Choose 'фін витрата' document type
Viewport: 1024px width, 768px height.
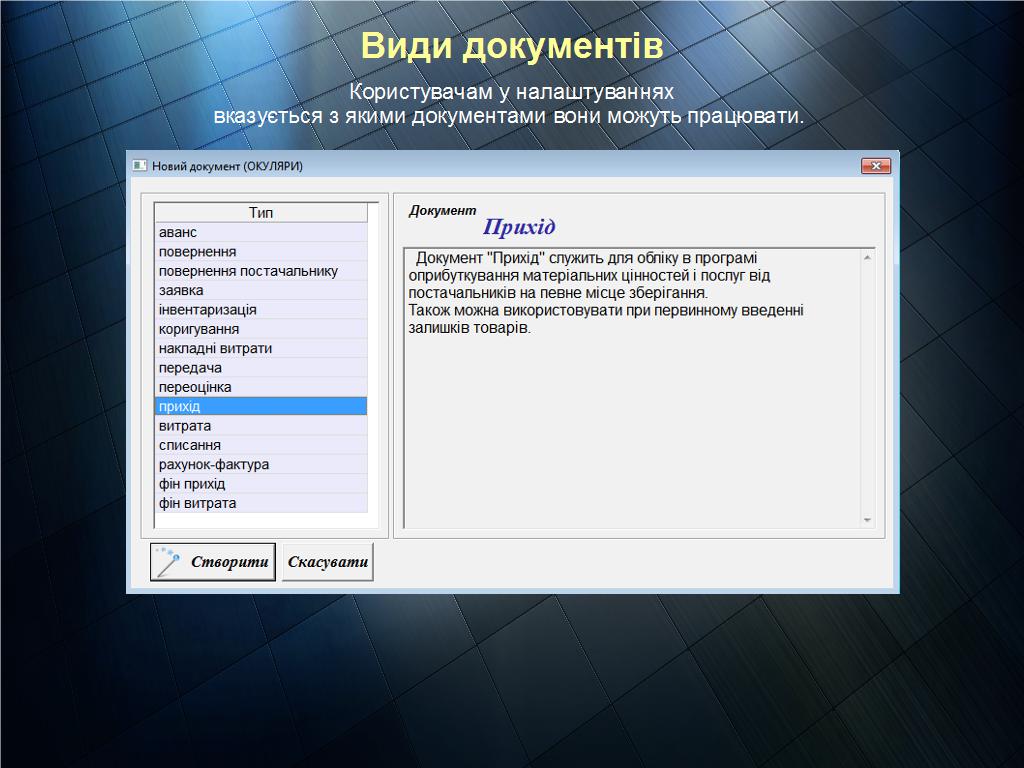(260, 503)
